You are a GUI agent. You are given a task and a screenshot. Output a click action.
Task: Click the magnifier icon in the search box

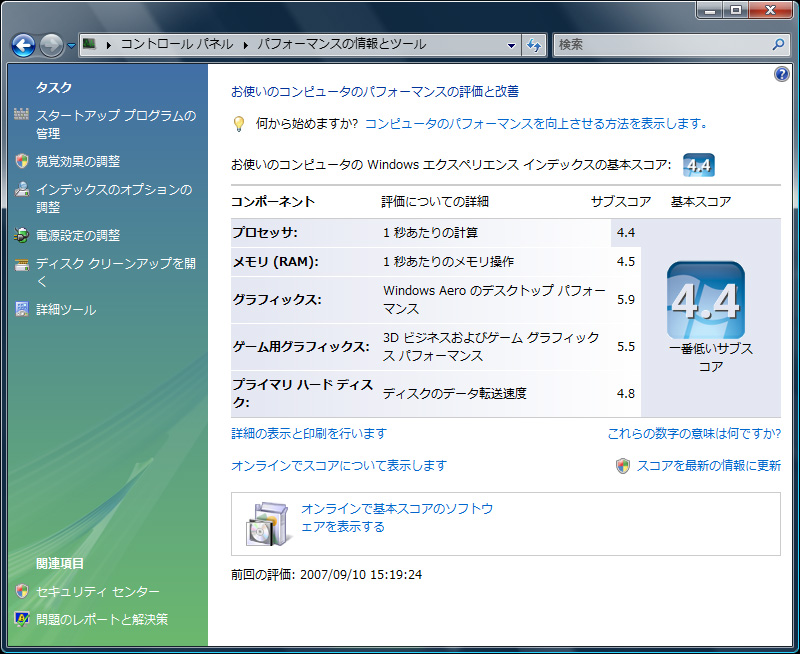(779, 45)
